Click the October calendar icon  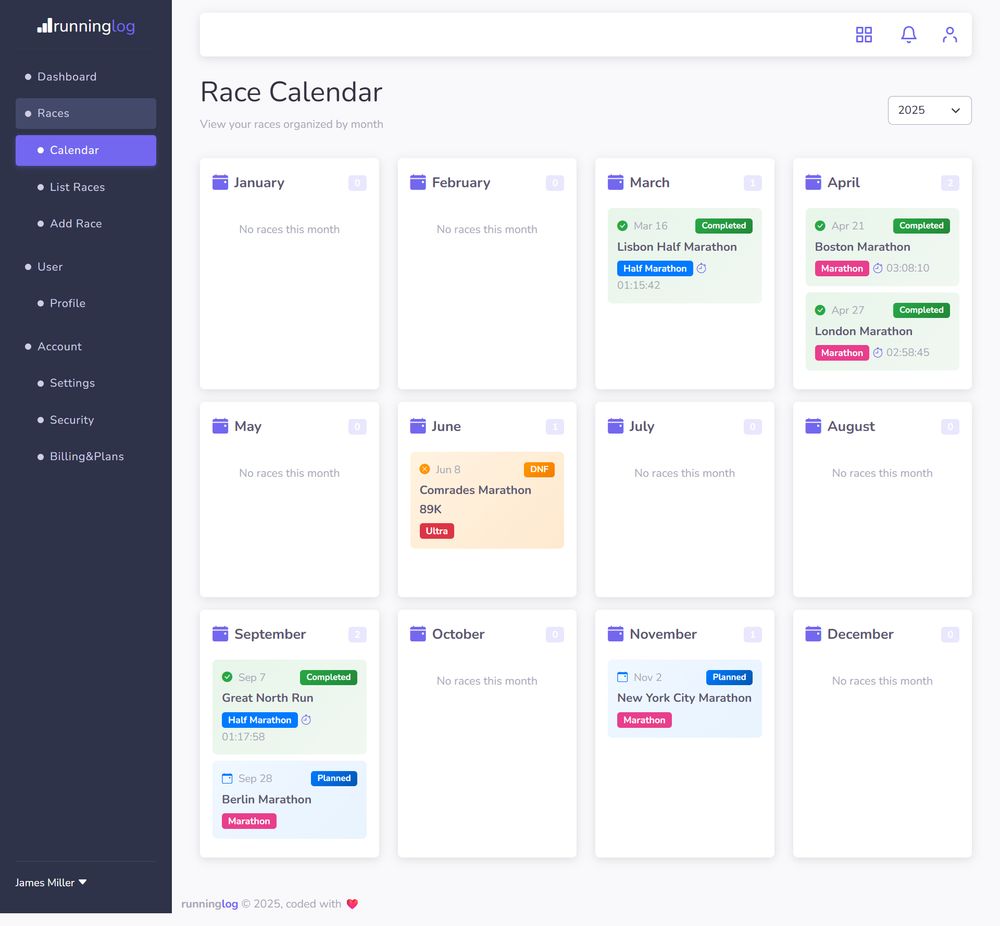(x=418, y=634)
